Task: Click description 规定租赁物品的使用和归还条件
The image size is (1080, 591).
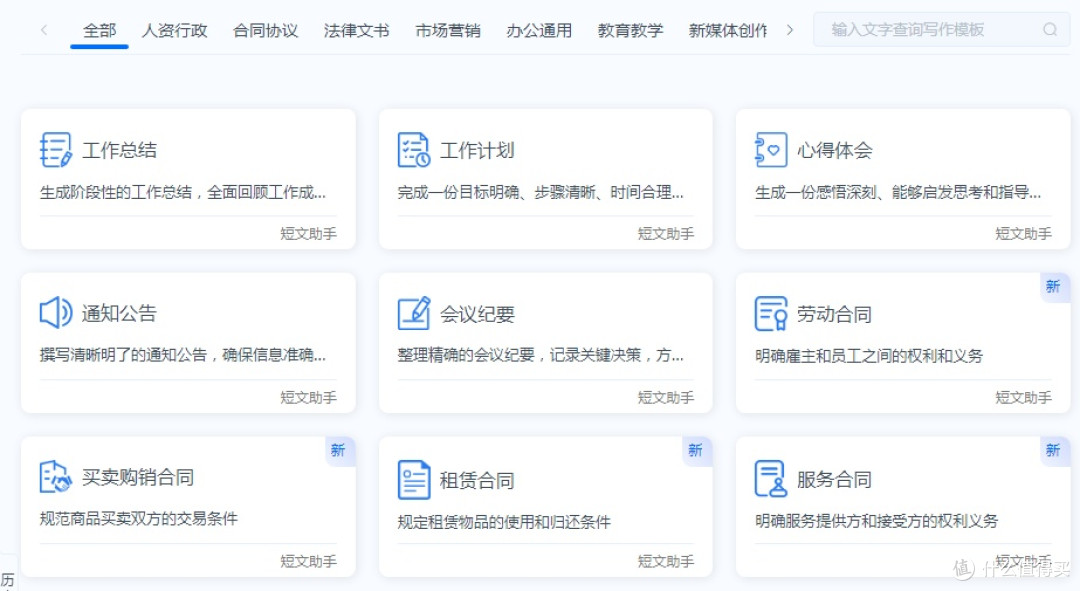Action: [x=503, y=521]
